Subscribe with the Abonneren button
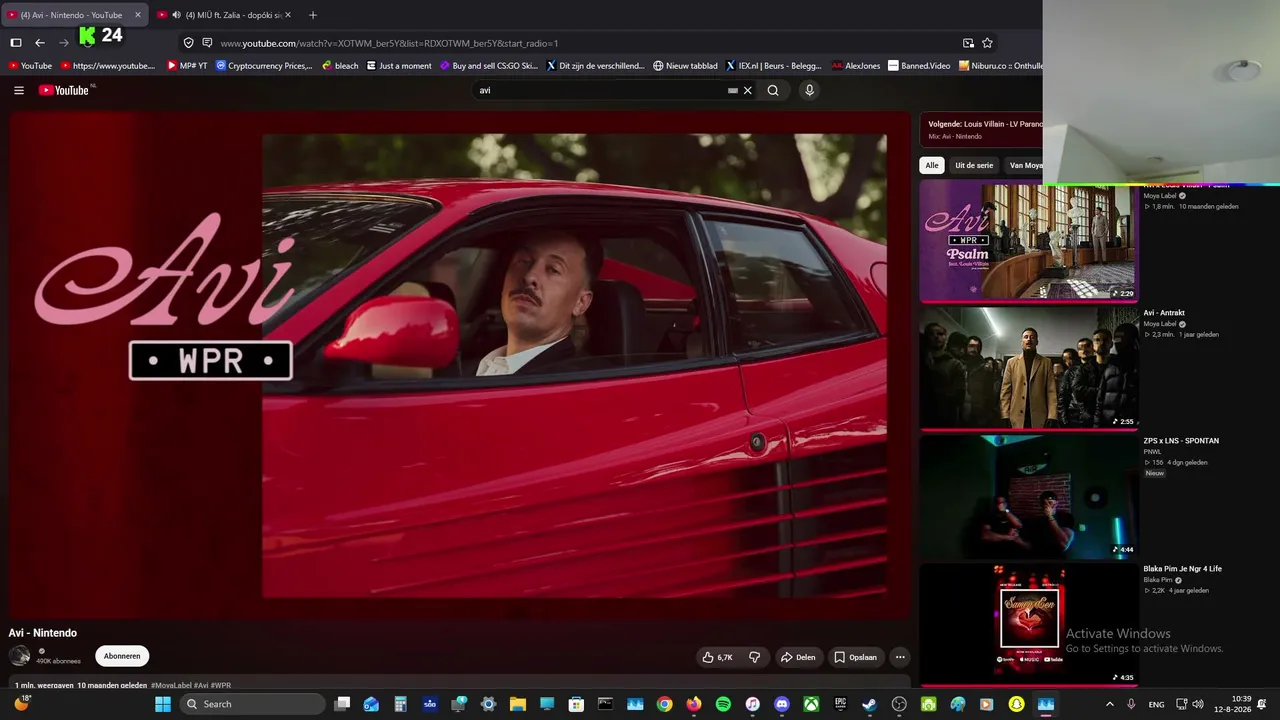 [x=122, y=656]
